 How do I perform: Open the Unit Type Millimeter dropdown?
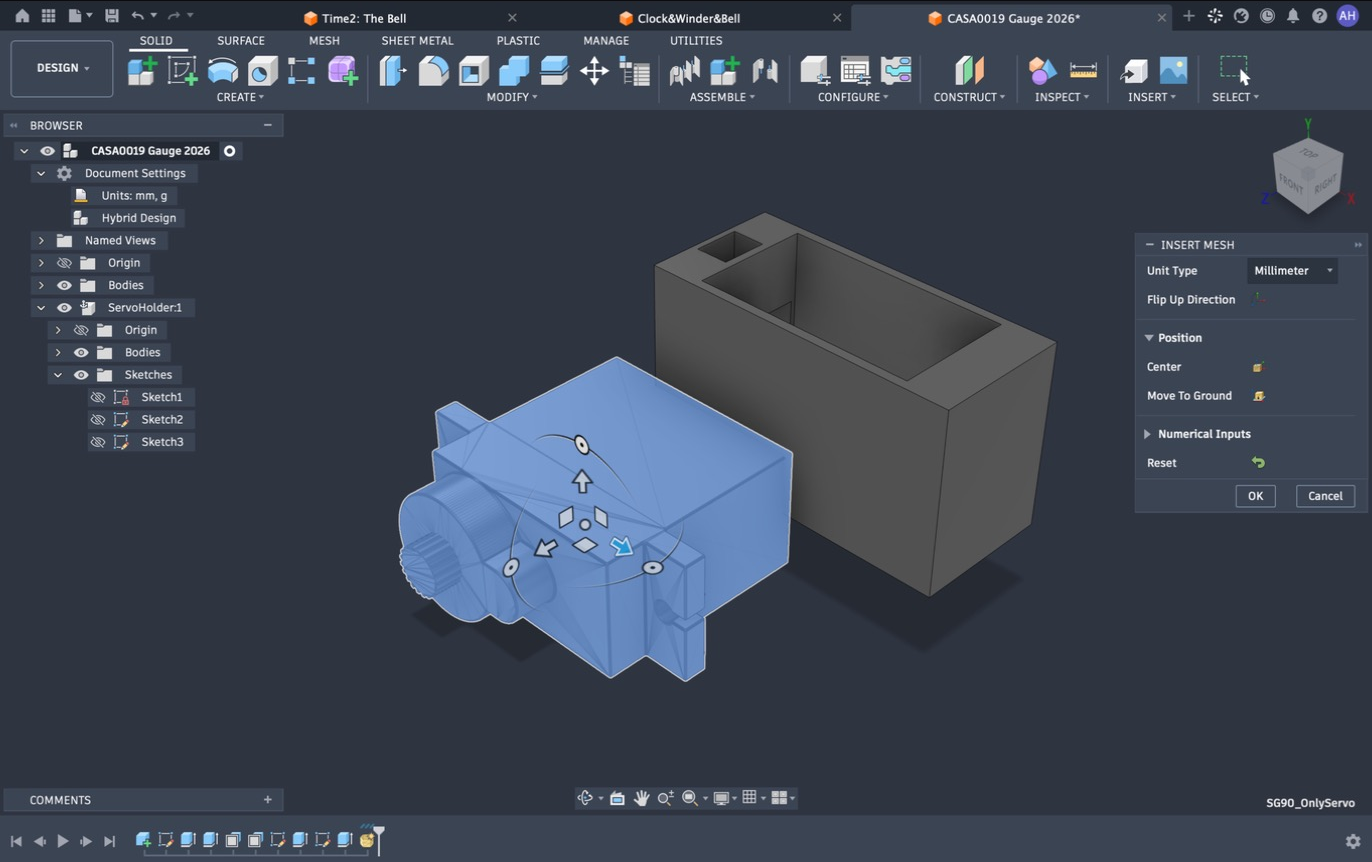(x=1292, y=271)
